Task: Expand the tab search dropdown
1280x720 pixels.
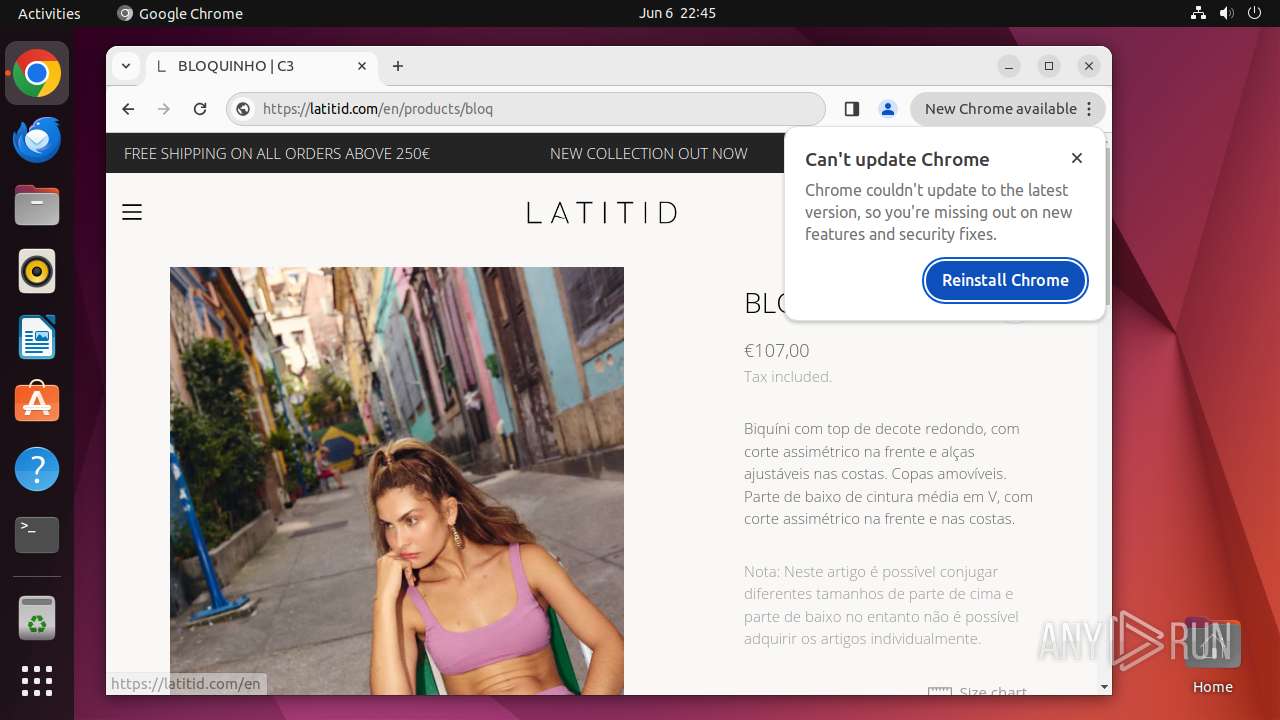Action: pyautogui.click(x=125, y=66)
